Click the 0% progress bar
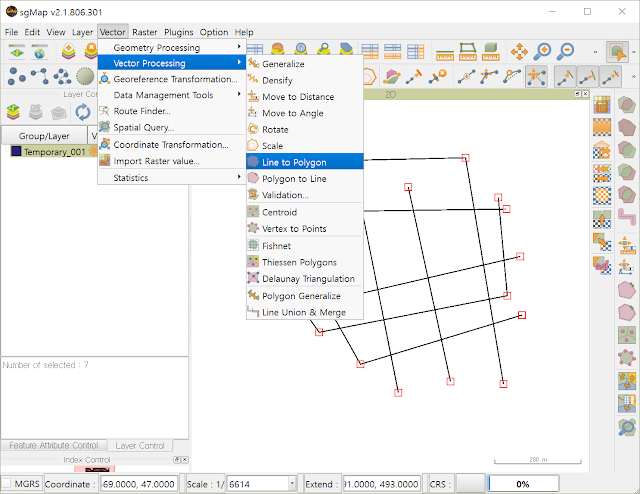Viewport: 640px width, 494px height. point(523,484)
